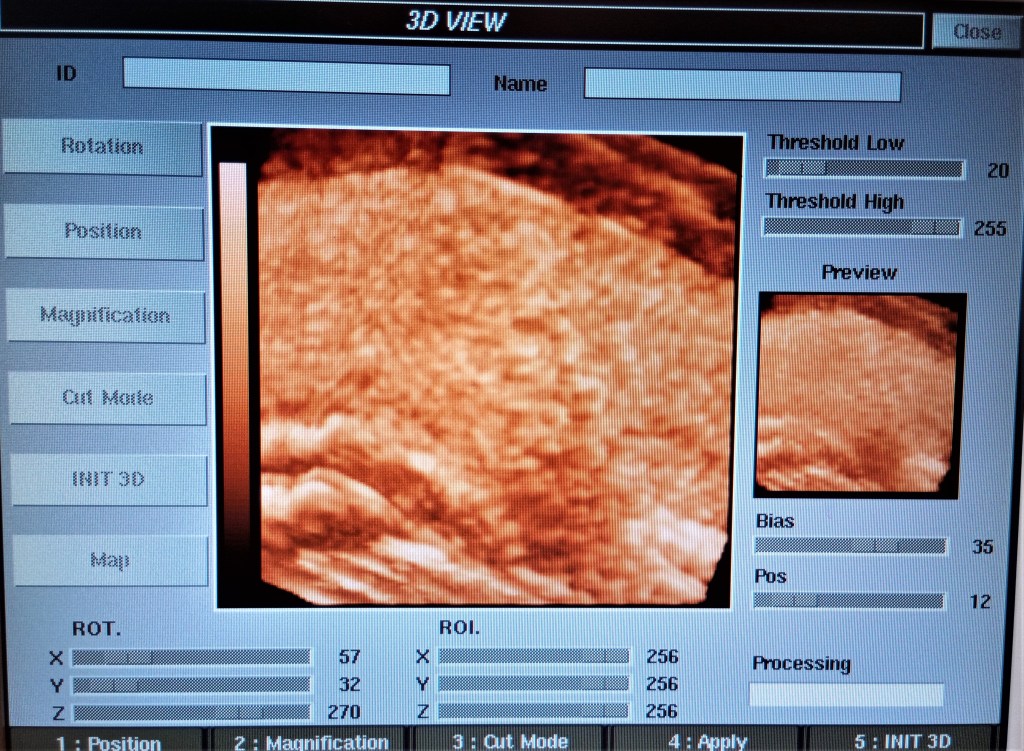Click the Threshold High slider

pos(862,227)
